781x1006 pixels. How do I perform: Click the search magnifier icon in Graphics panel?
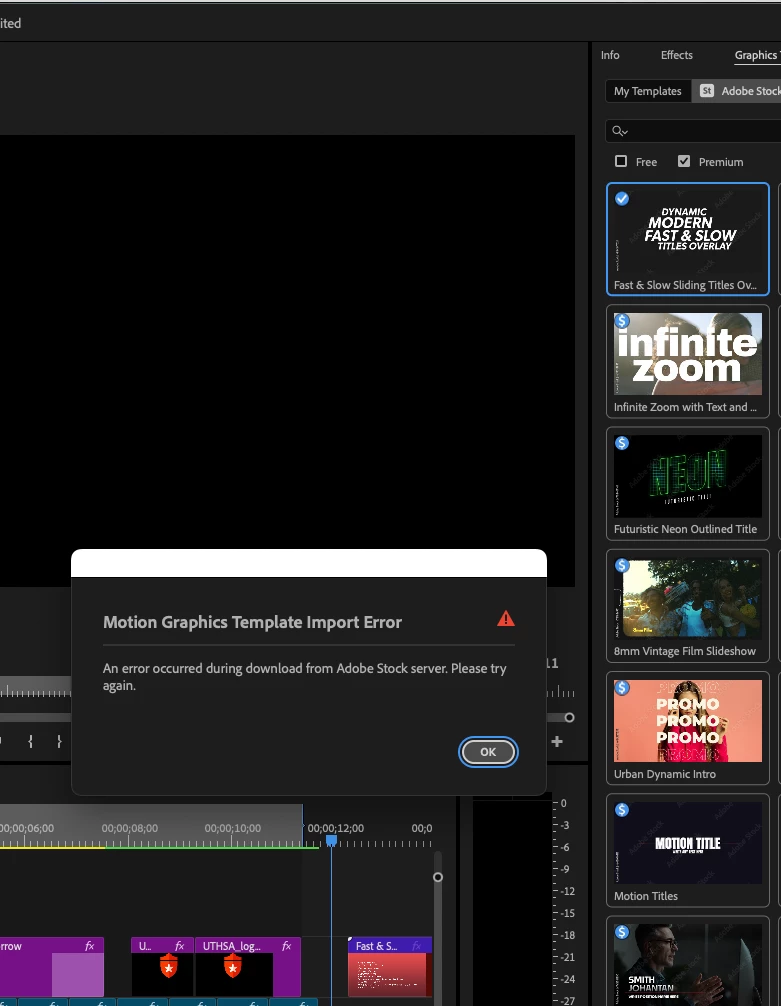pos(619,131)
